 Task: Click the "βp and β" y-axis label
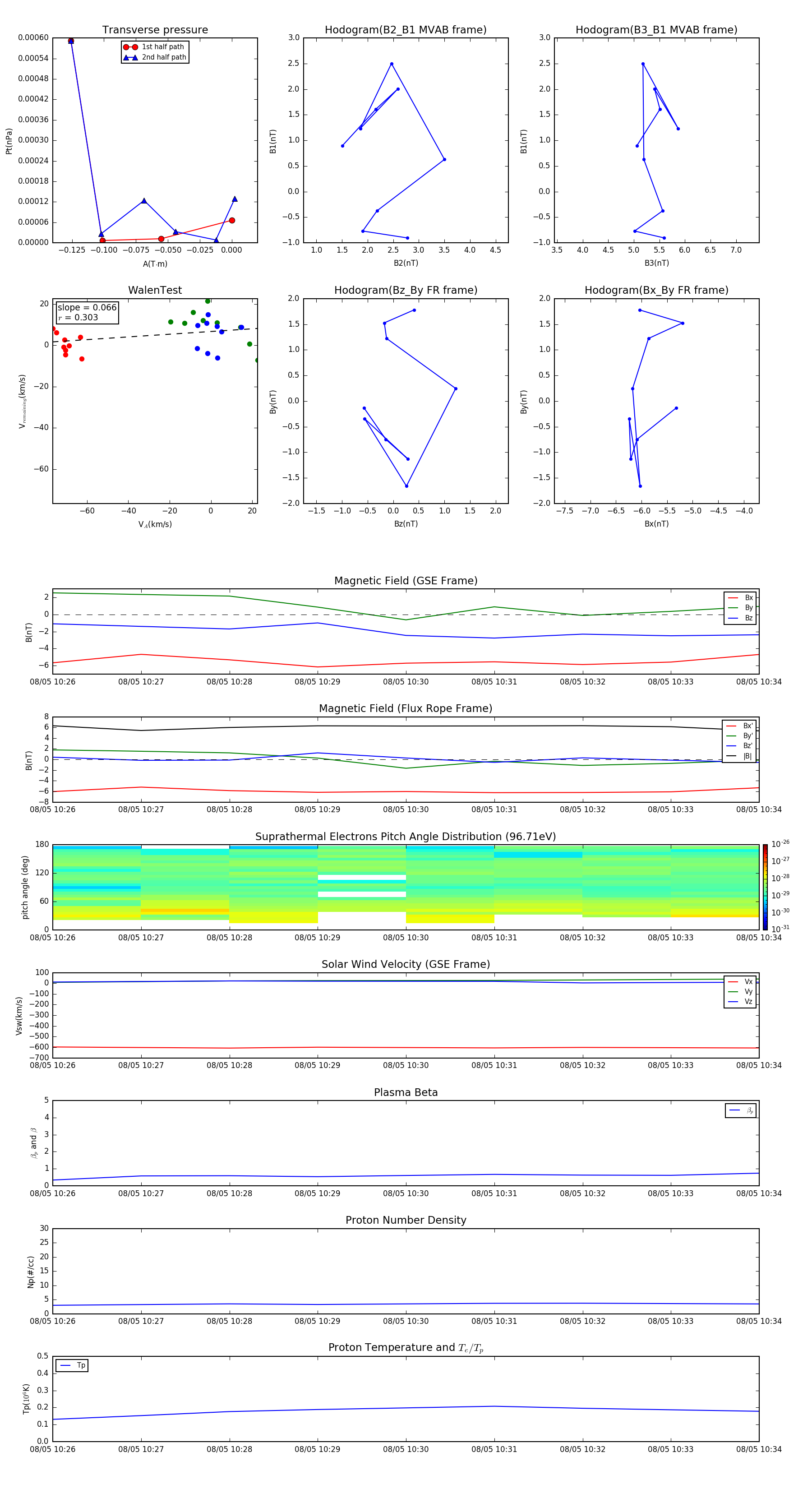(33, 1143)
